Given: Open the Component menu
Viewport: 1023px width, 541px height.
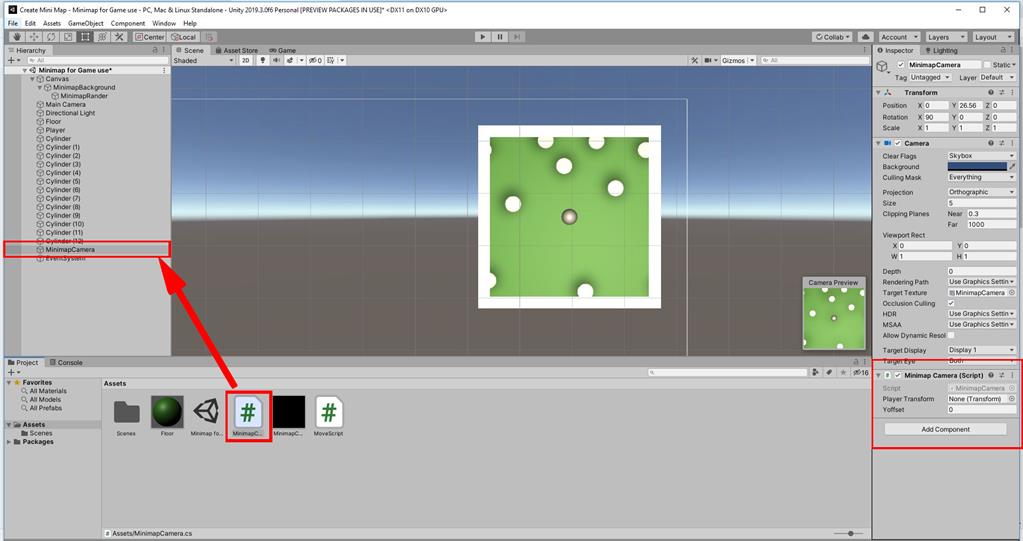Looking at the screenshot, I should tap(128, 23).
